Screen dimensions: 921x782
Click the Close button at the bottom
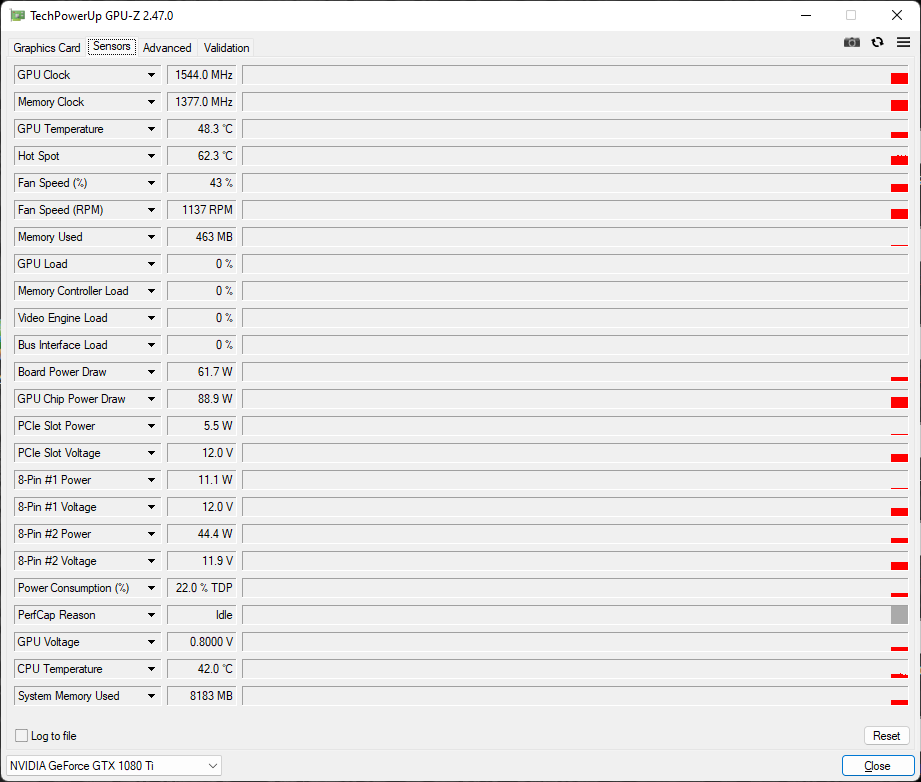878,766
